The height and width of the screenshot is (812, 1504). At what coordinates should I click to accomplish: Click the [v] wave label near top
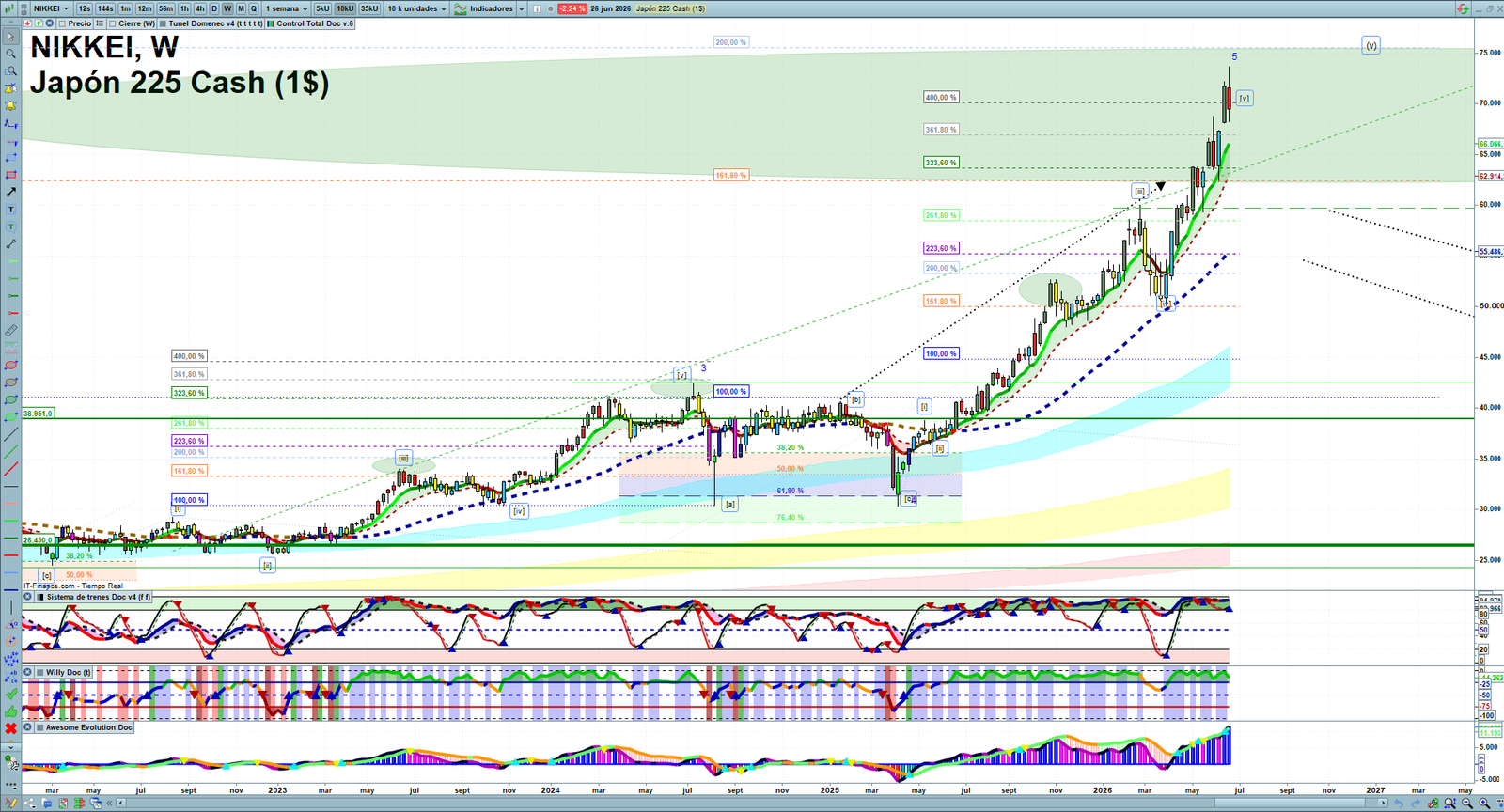(x=1244, y=98)
